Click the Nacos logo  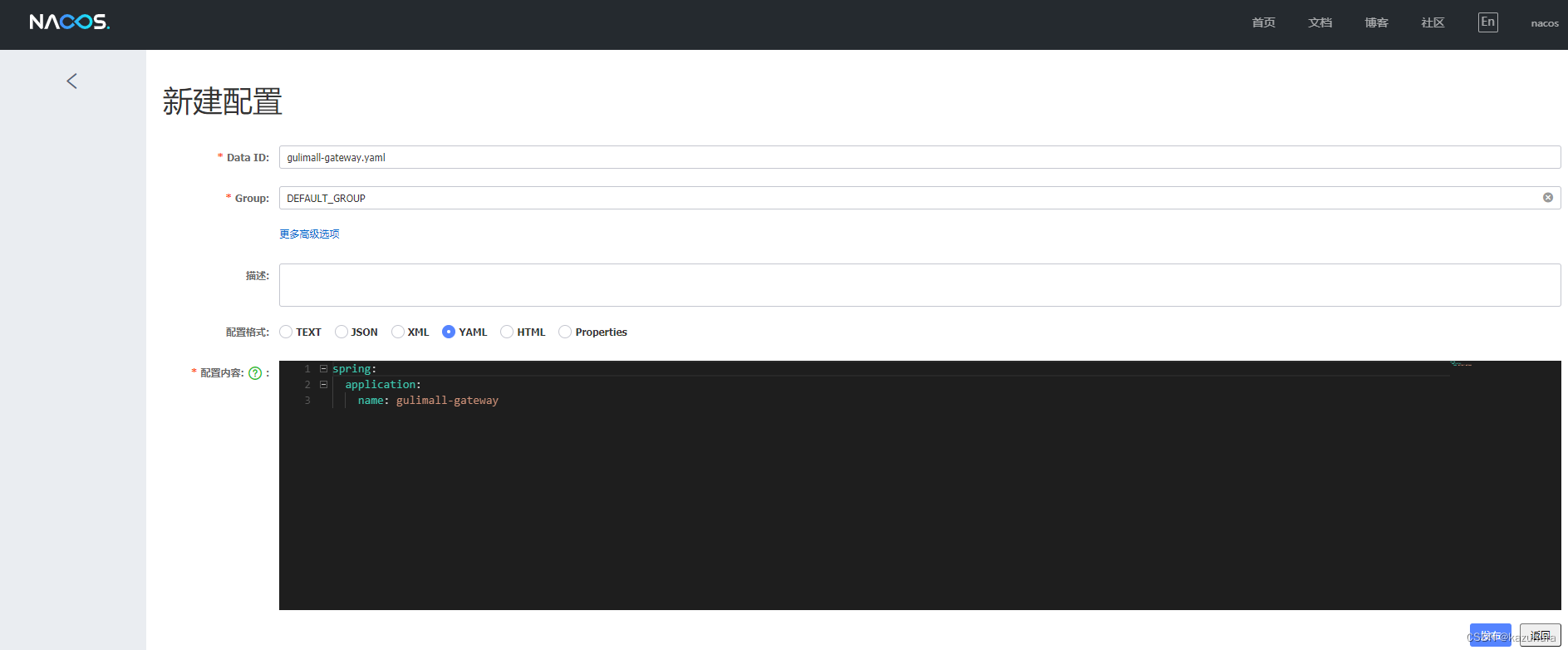click(x=69, y=22)
